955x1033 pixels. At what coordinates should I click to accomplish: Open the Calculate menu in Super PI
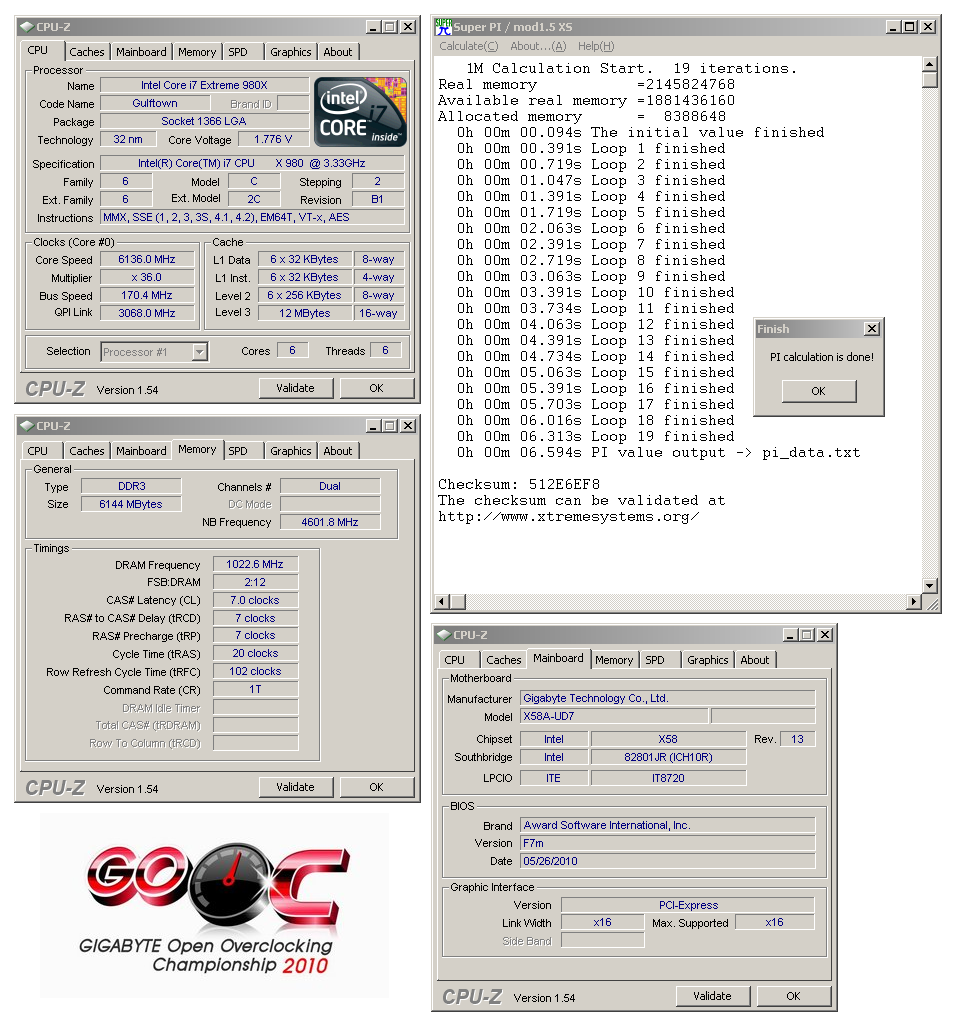[469, 46]
